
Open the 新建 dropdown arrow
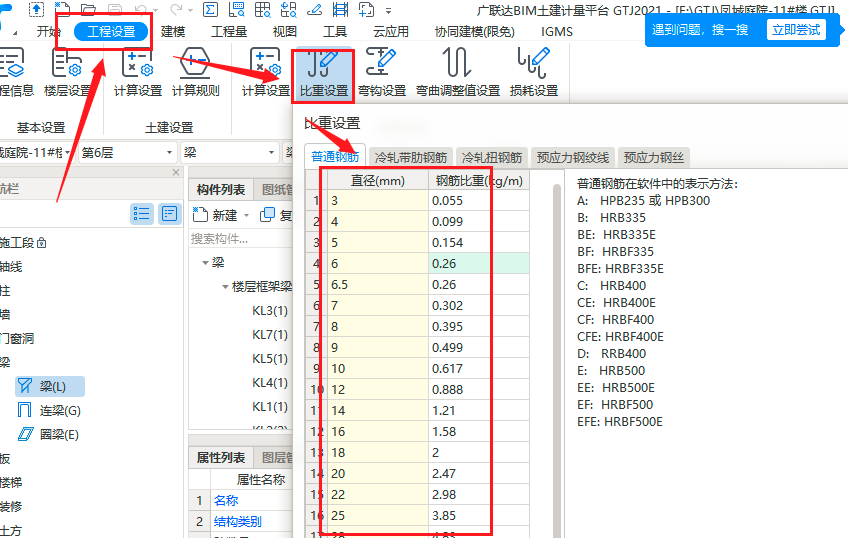tap(247, 216)
